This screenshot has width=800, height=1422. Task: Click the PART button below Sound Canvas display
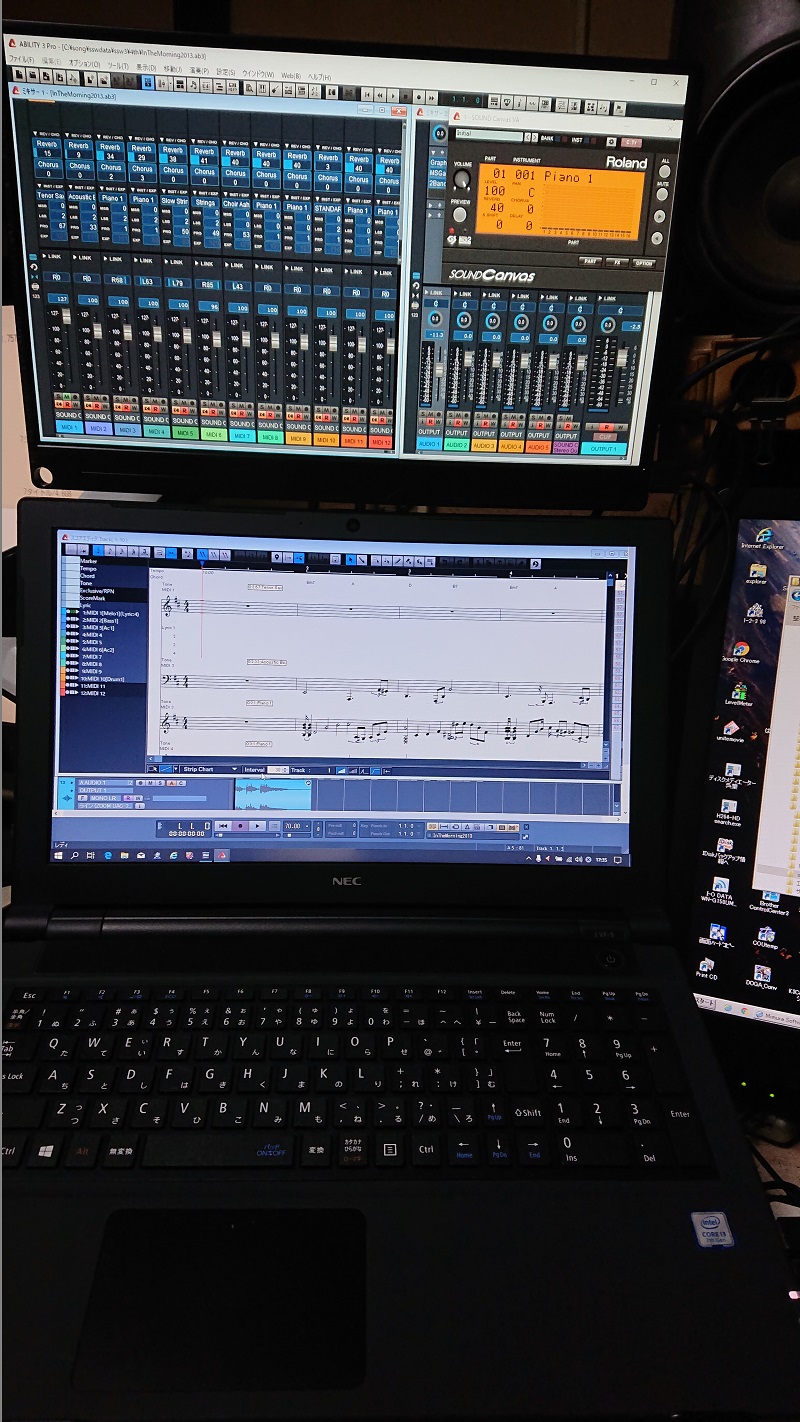tap(590, 261)
